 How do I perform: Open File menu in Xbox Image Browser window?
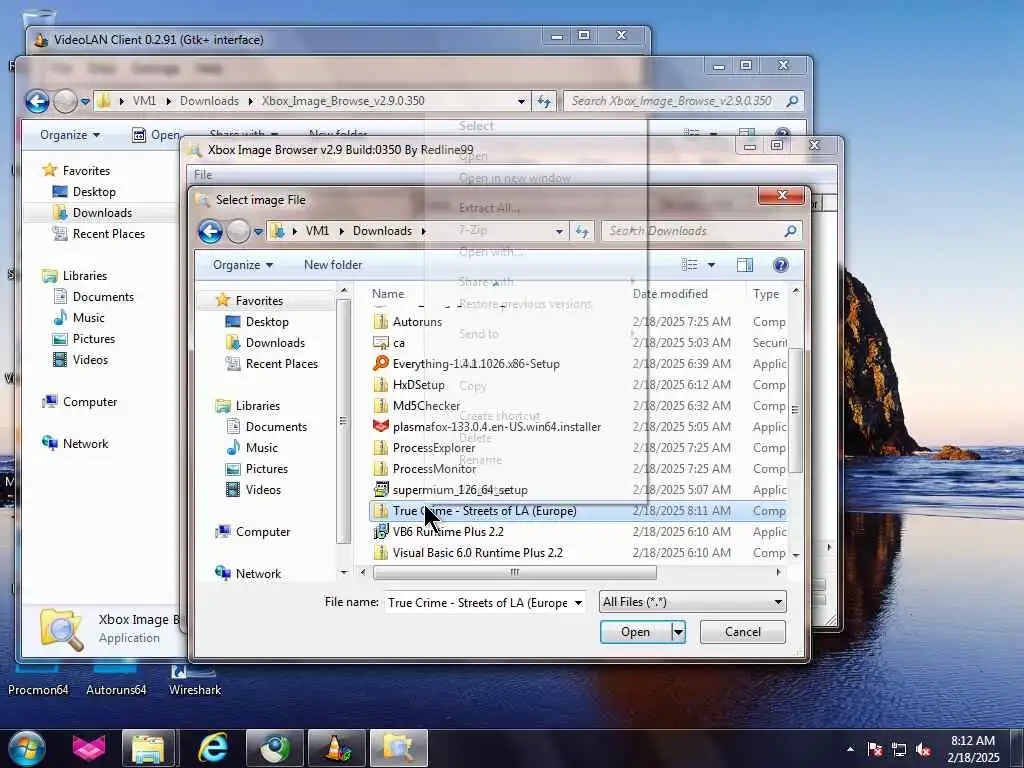click(203, 174)
